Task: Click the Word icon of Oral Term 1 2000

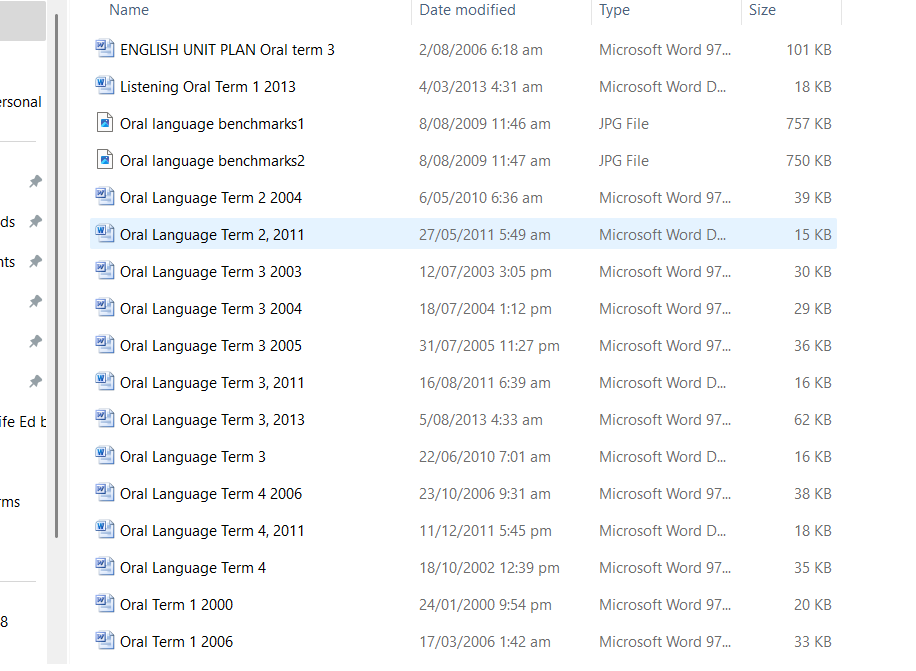Action: point(105,603)
